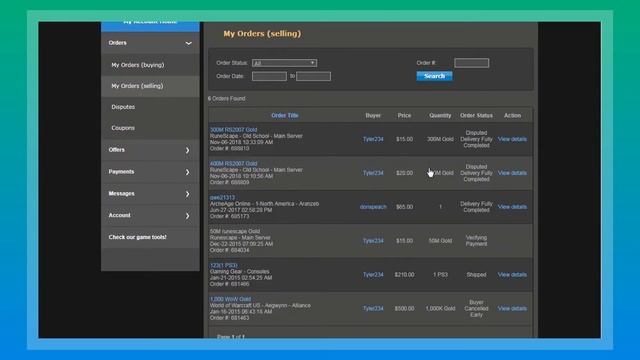The image size is (640, 360).
Task: Open My Orders (buying) page
Action: point(138,65)
